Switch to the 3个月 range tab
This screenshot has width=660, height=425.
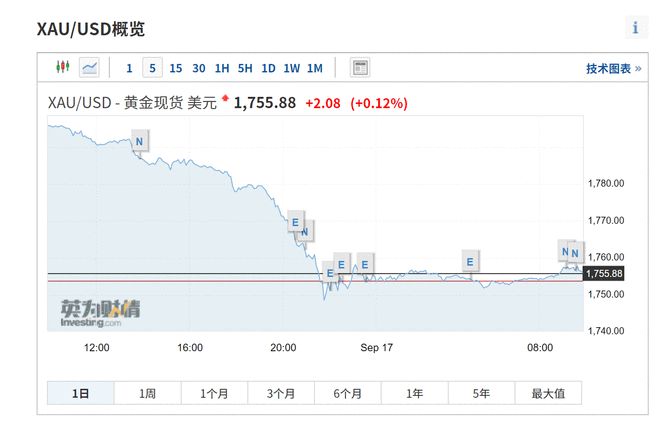pos(281,394)
